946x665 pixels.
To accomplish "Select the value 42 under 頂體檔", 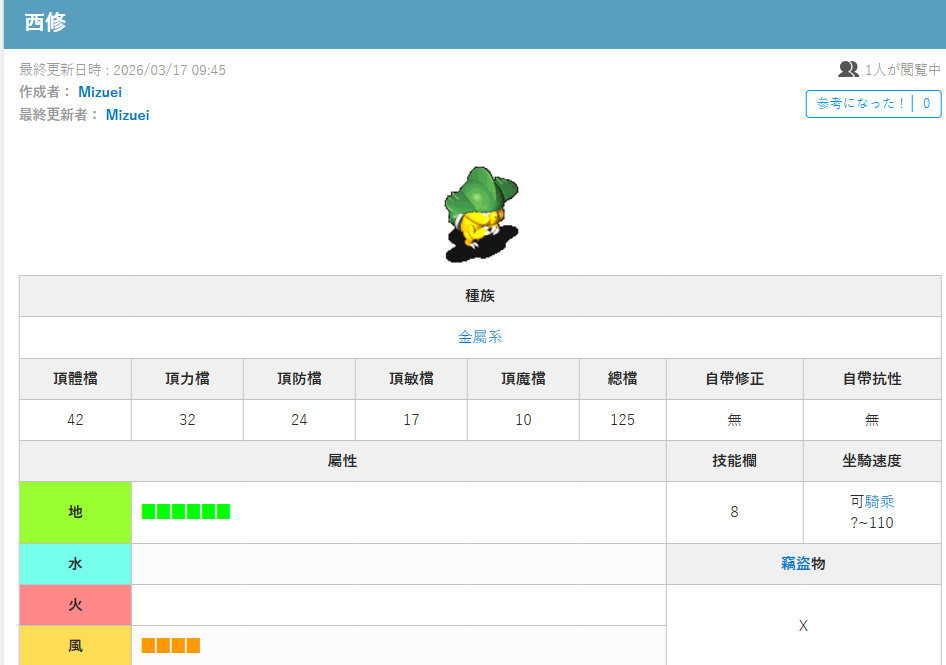I will [75, 420].
